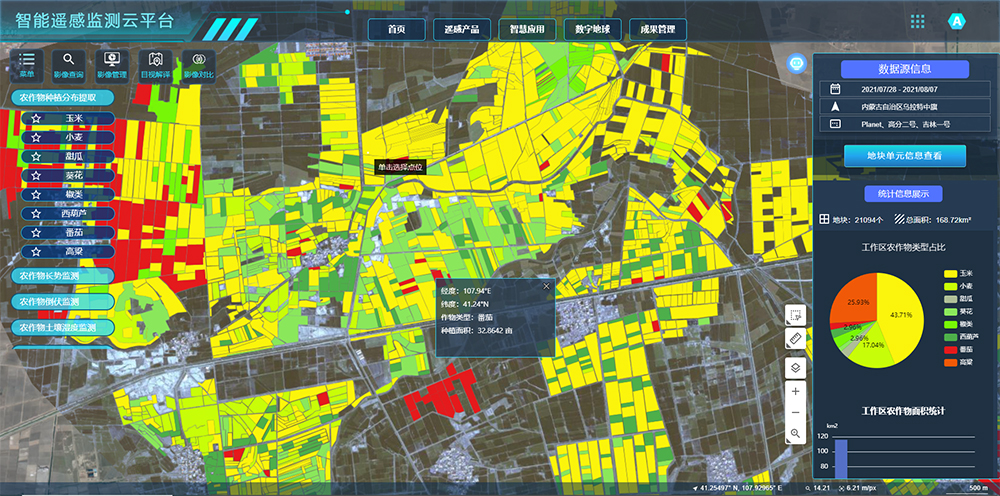Collapse the 农作物种植分布提取 section
This screenshot has width=1000, height=496.
pyautogui.click(x=58, y=97)
